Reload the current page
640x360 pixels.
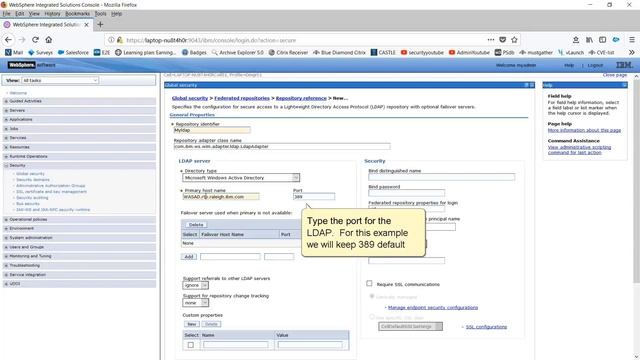coord(36,40)
